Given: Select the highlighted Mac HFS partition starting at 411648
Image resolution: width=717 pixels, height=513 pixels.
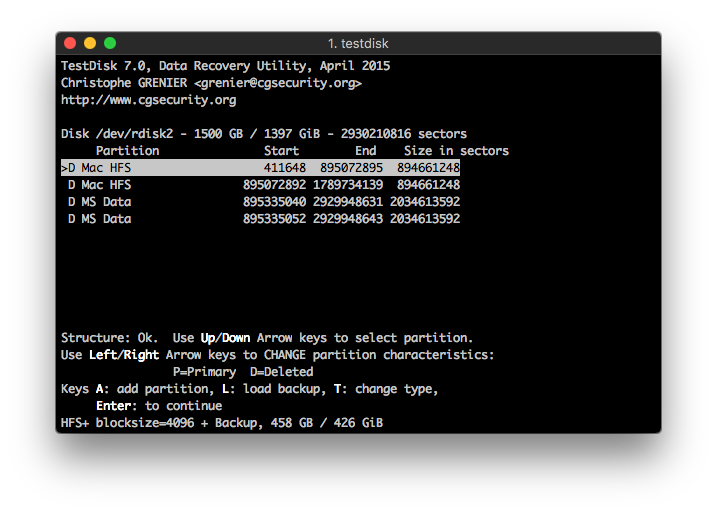Looking at the screenshot, I should point(260,168).
